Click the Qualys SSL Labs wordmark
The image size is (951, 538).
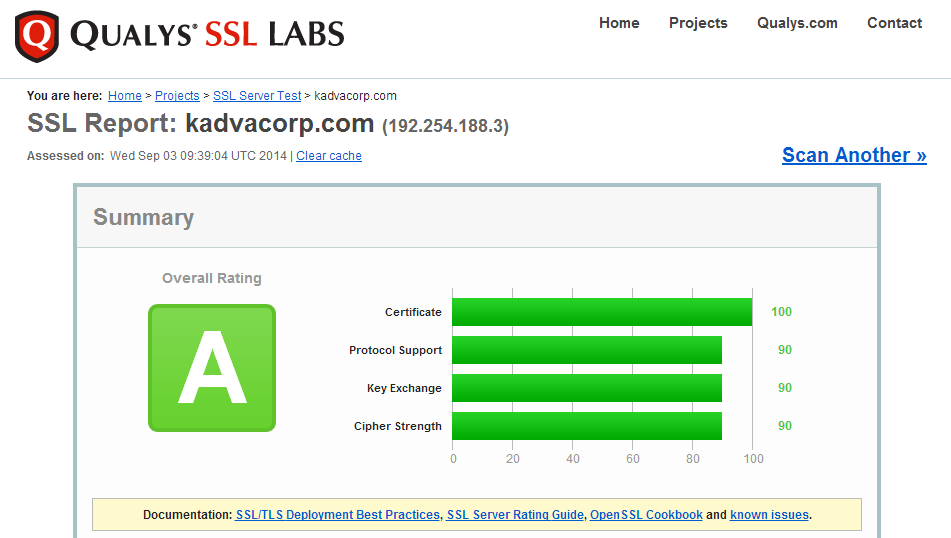207,35
